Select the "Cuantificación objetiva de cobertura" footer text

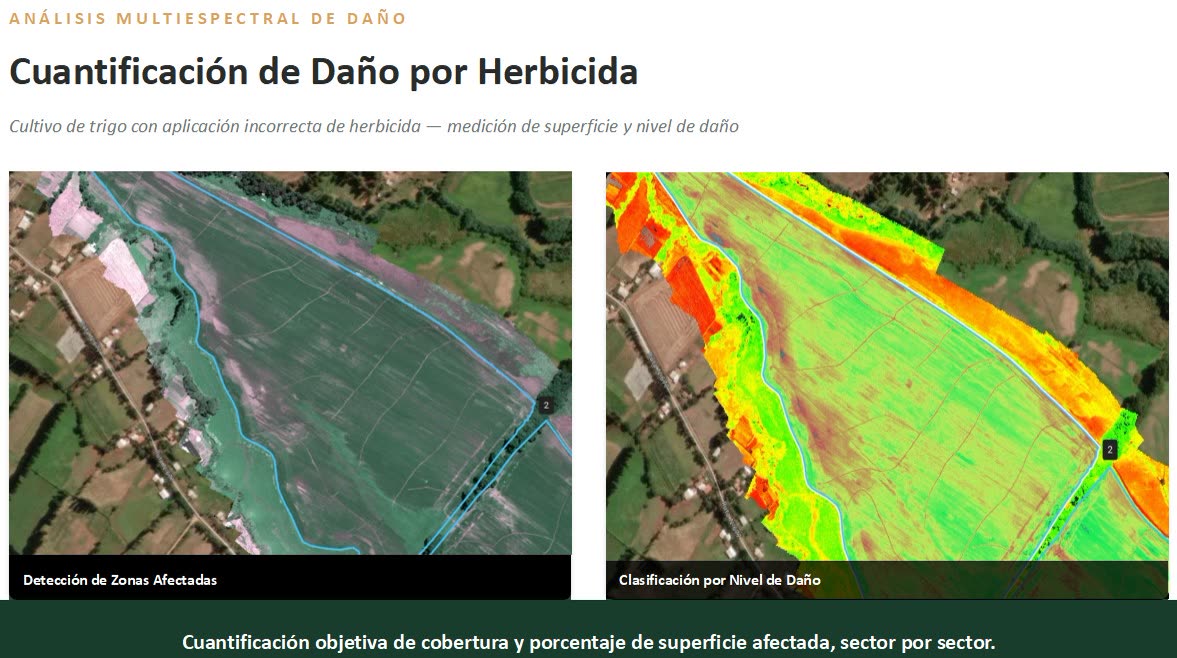tap(588, 642)
